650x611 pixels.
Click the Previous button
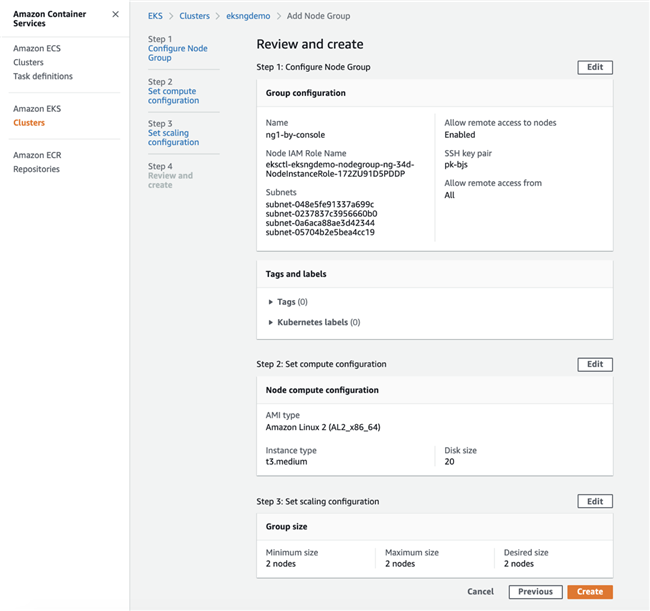[535, 592]
